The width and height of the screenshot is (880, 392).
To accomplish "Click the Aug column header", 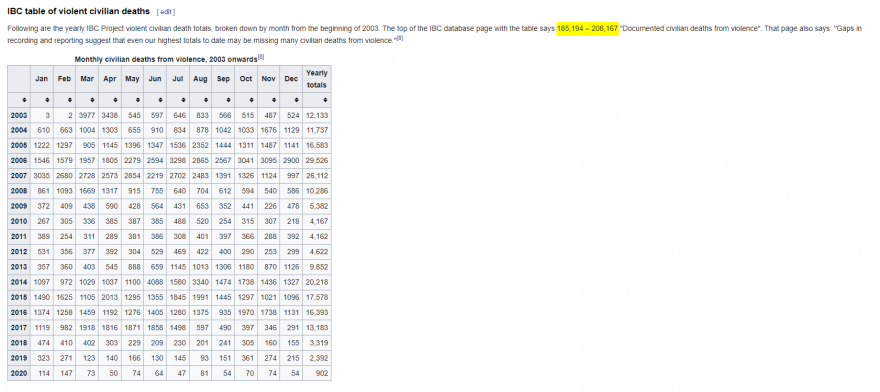I will (200, 79).
